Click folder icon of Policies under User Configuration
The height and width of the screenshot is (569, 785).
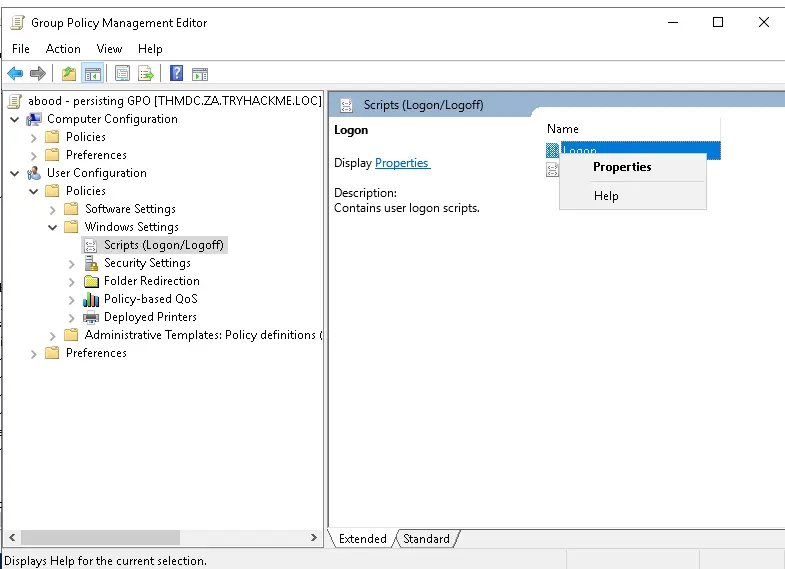[x=52, y=191]
